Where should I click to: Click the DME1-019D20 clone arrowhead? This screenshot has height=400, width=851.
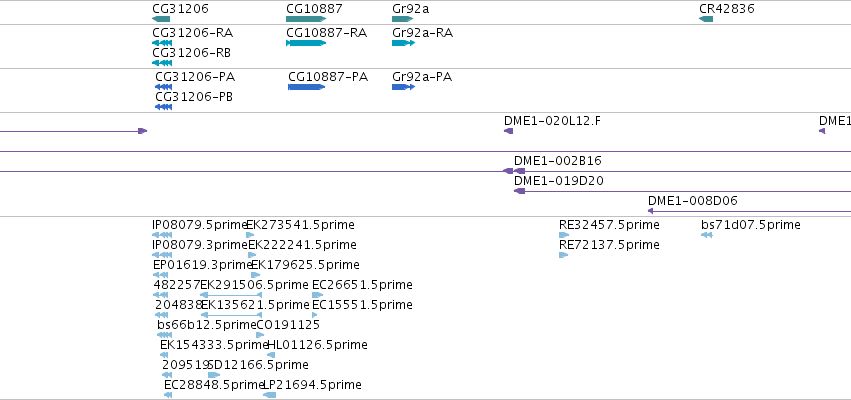pos(519,191)
